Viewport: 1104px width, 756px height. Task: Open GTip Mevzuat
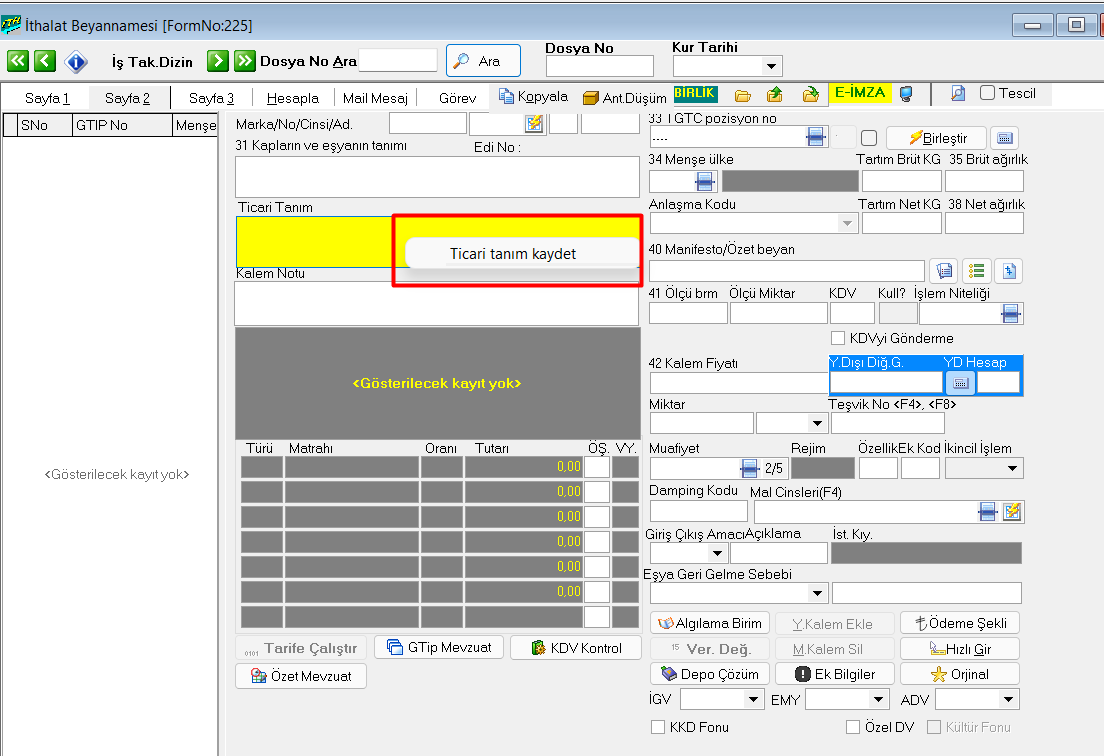click(439, 648)
